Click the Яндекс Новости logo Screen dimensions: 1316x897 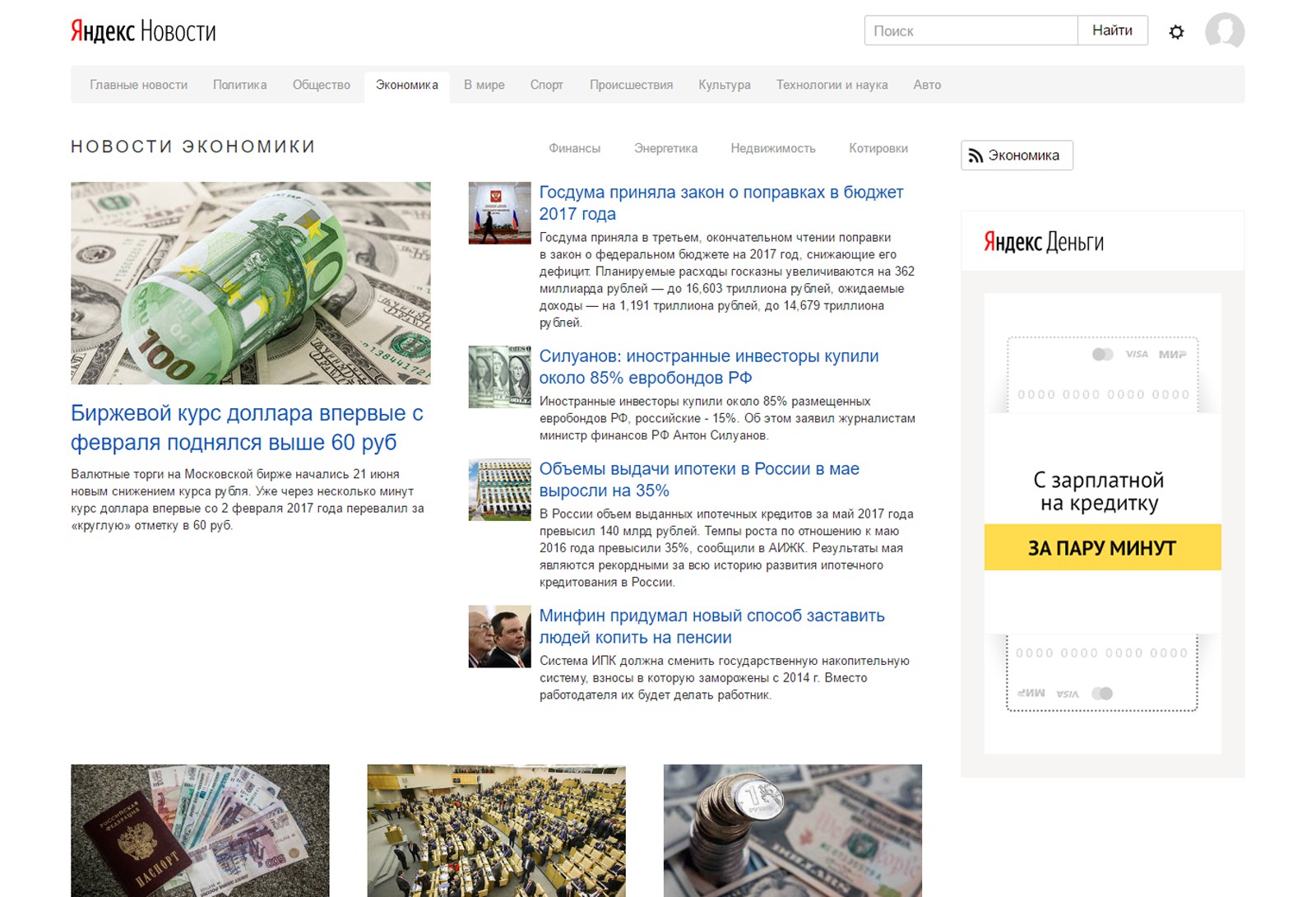point(143,31)
